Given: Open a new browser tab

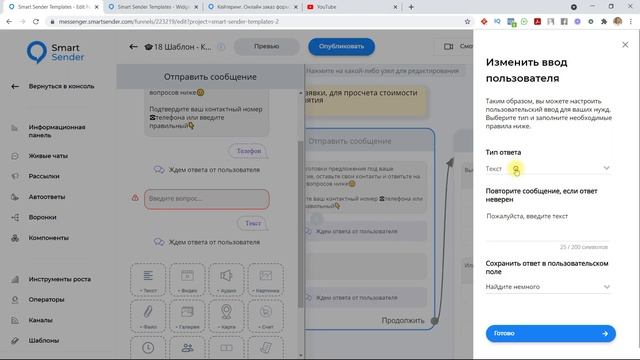Looking at the screenshot, I should point(411,7).
